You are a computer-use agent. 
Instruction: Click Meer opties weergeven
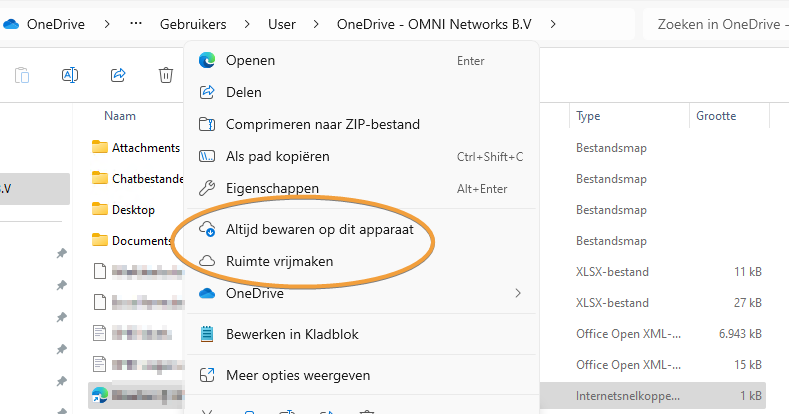point(298,375)
